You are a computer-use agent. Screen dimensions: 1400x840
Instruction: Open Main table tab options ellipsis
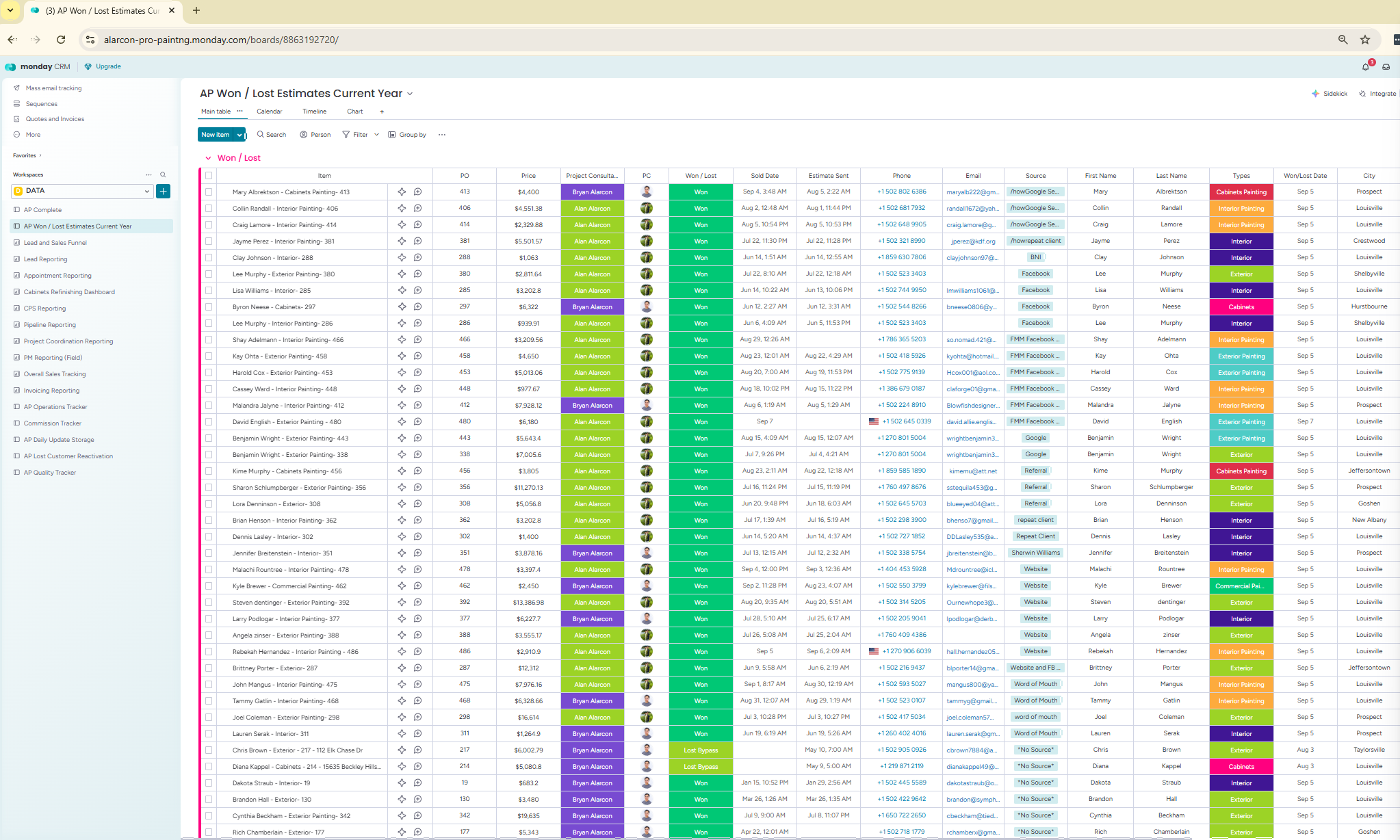[239, 111]
